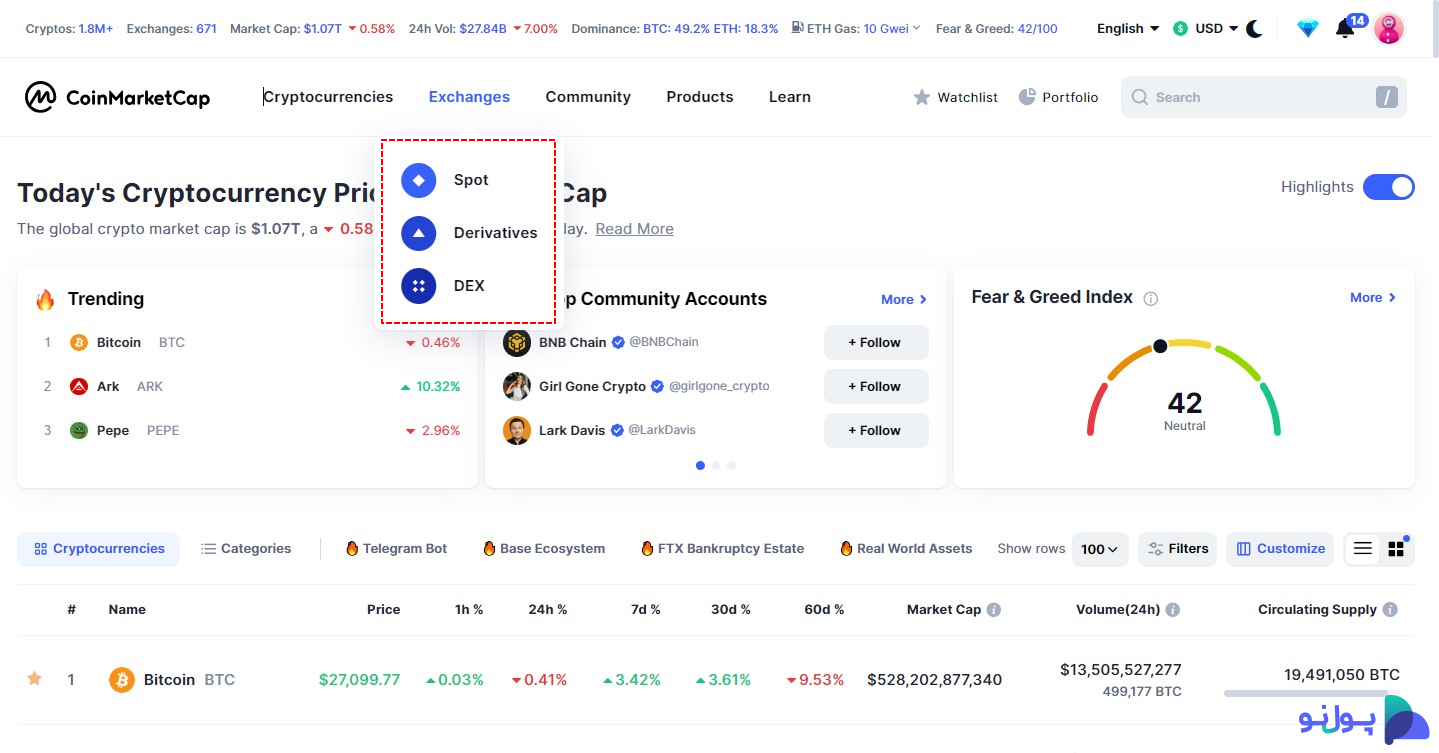Open notifications bell icon

pos(1345,29)
